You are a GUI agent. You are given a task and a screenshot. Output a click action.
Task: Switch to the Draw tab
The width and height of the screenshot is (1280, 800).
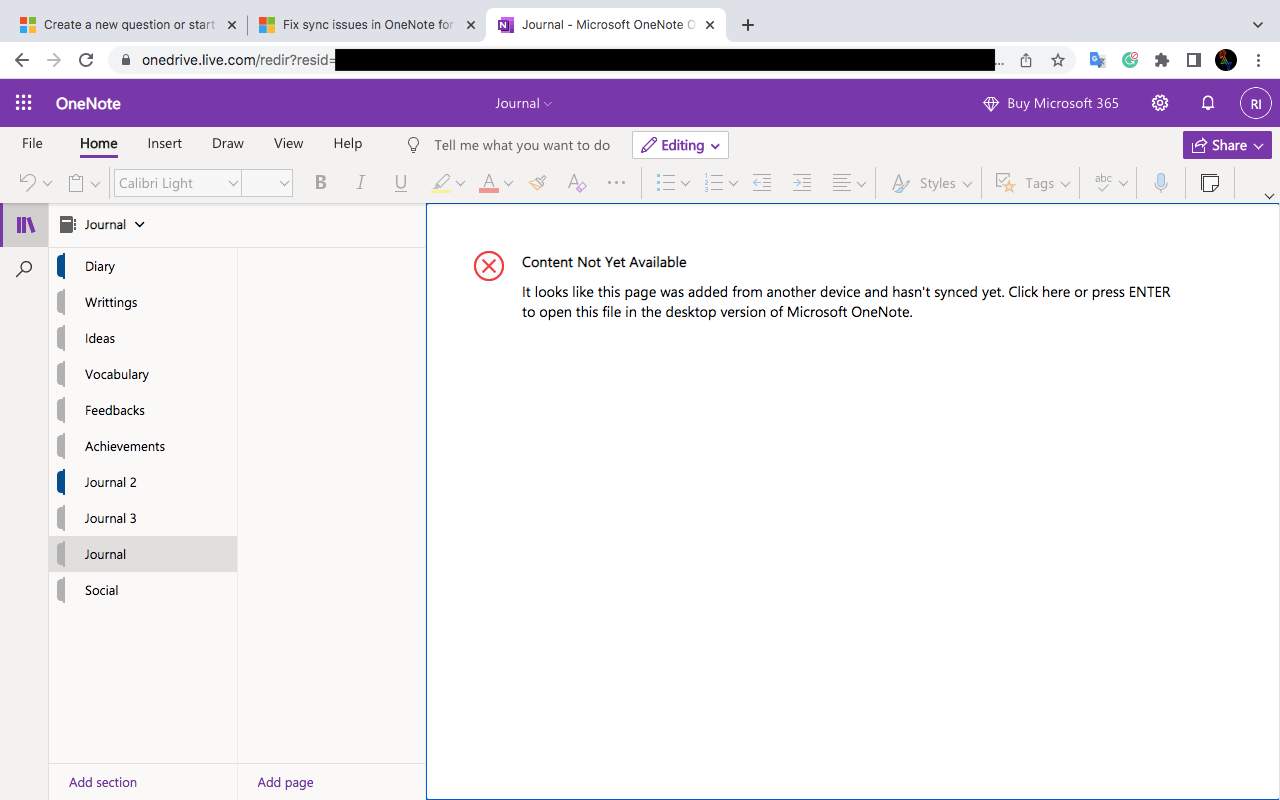point(228,144)
